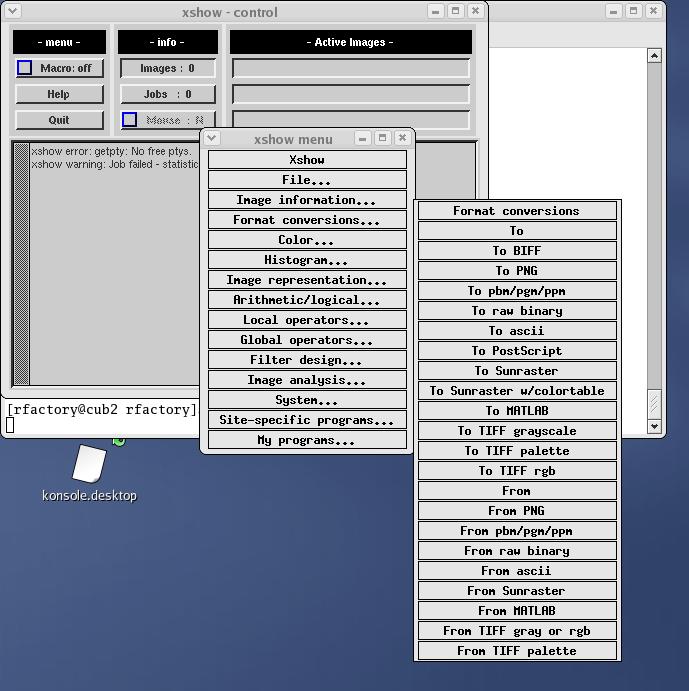Click the Images count button

coord(167,68)
